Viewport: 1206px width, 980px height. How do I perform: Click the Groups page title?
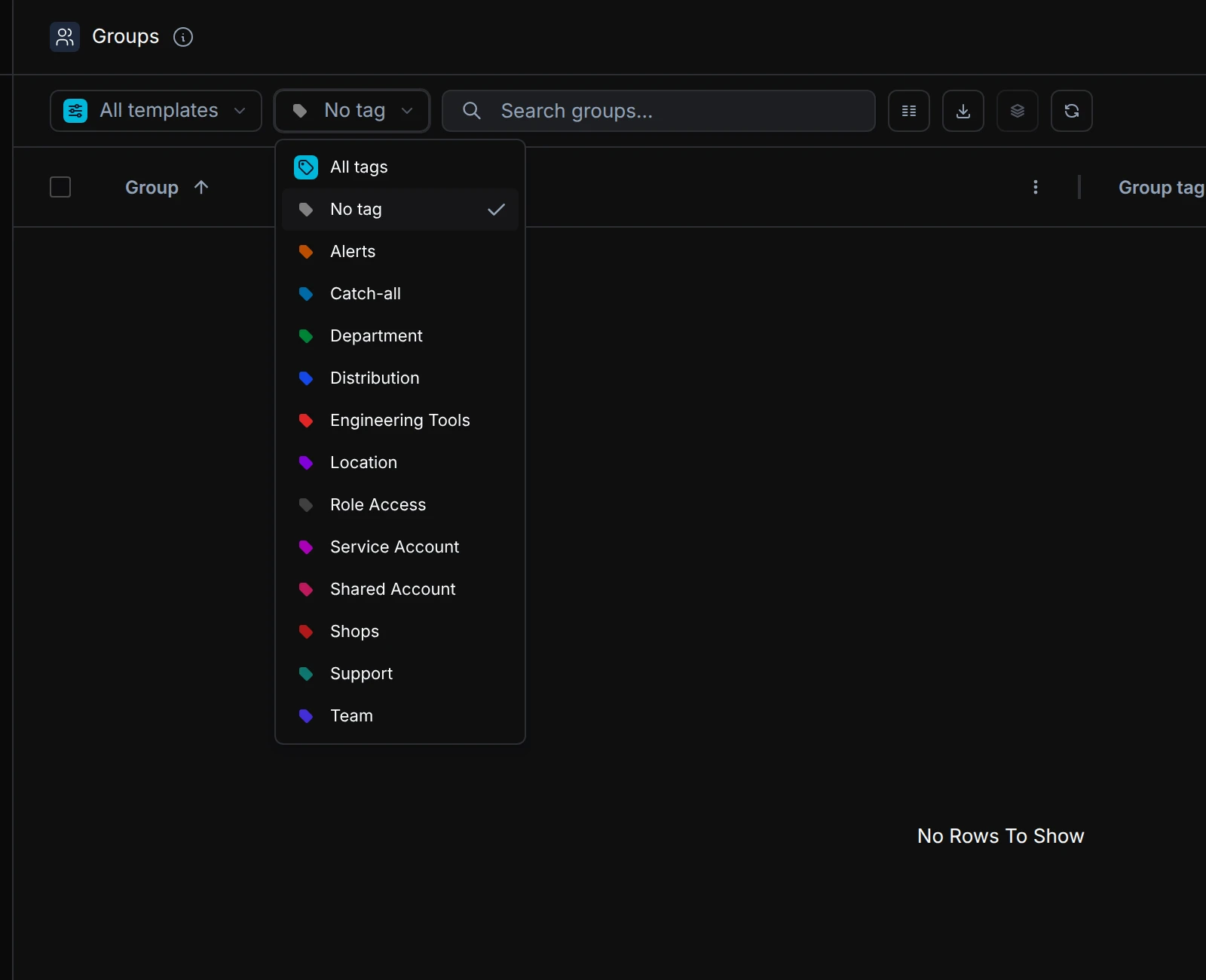coord(125,37)
